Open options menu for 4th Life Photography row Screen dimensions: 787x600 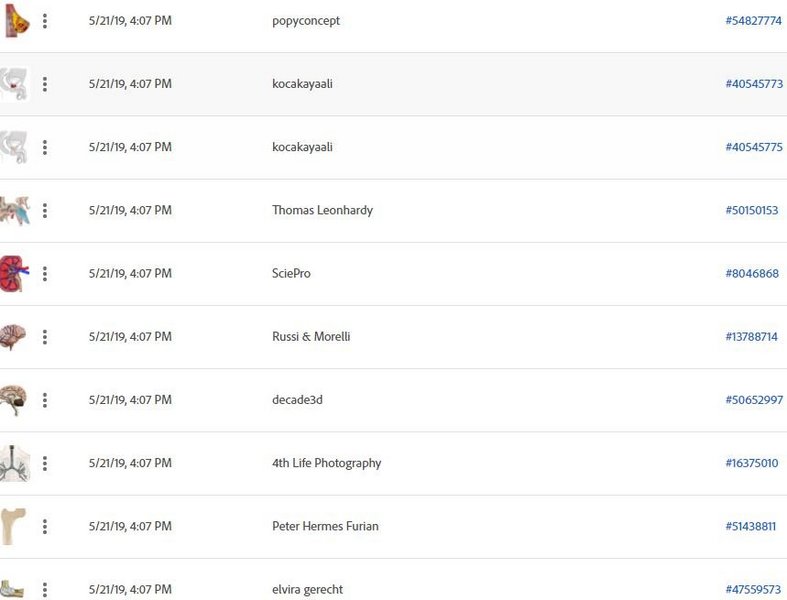click(x=45, y=464)
